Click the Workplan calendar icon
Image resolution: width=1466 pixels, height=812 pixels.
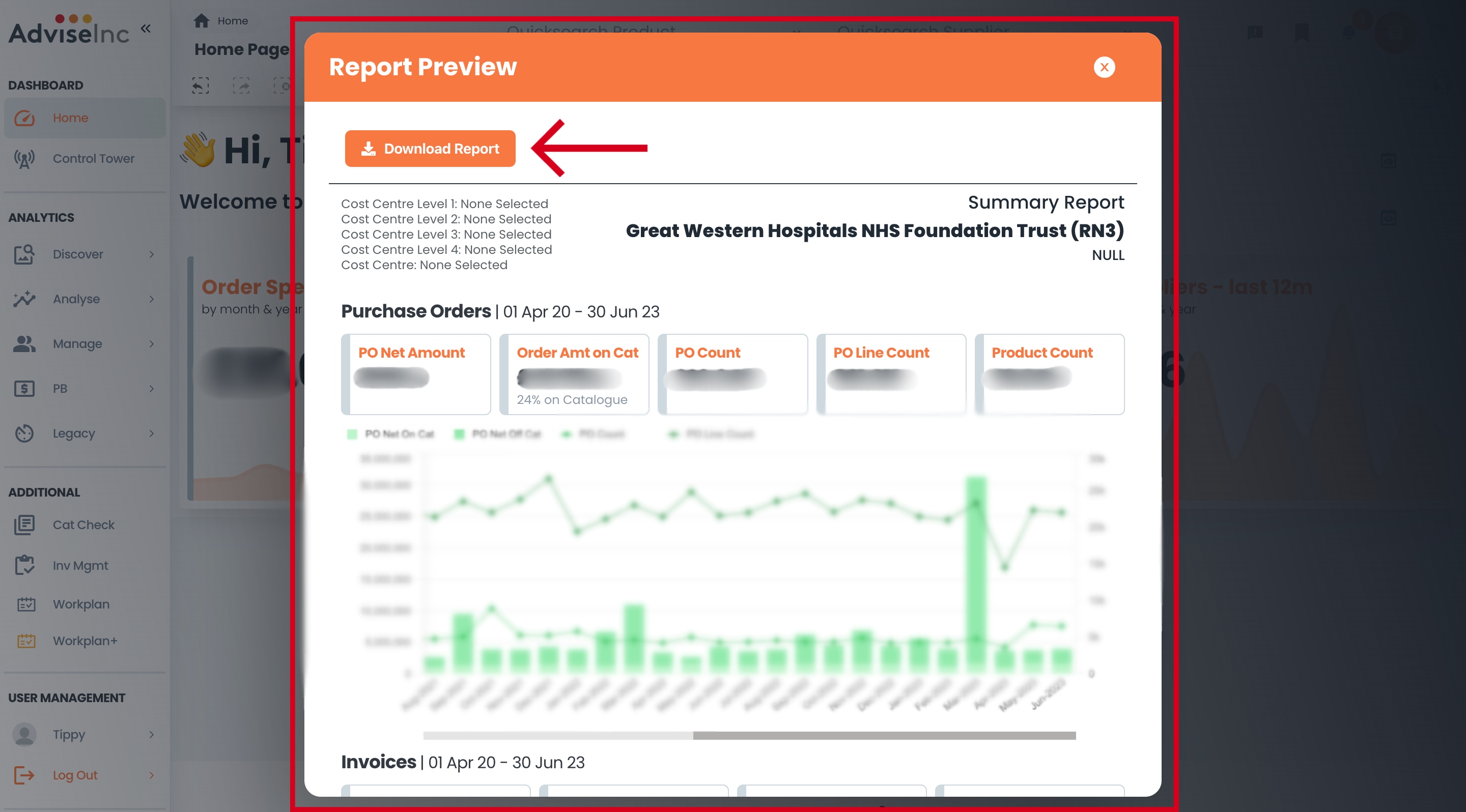(25, 604)
